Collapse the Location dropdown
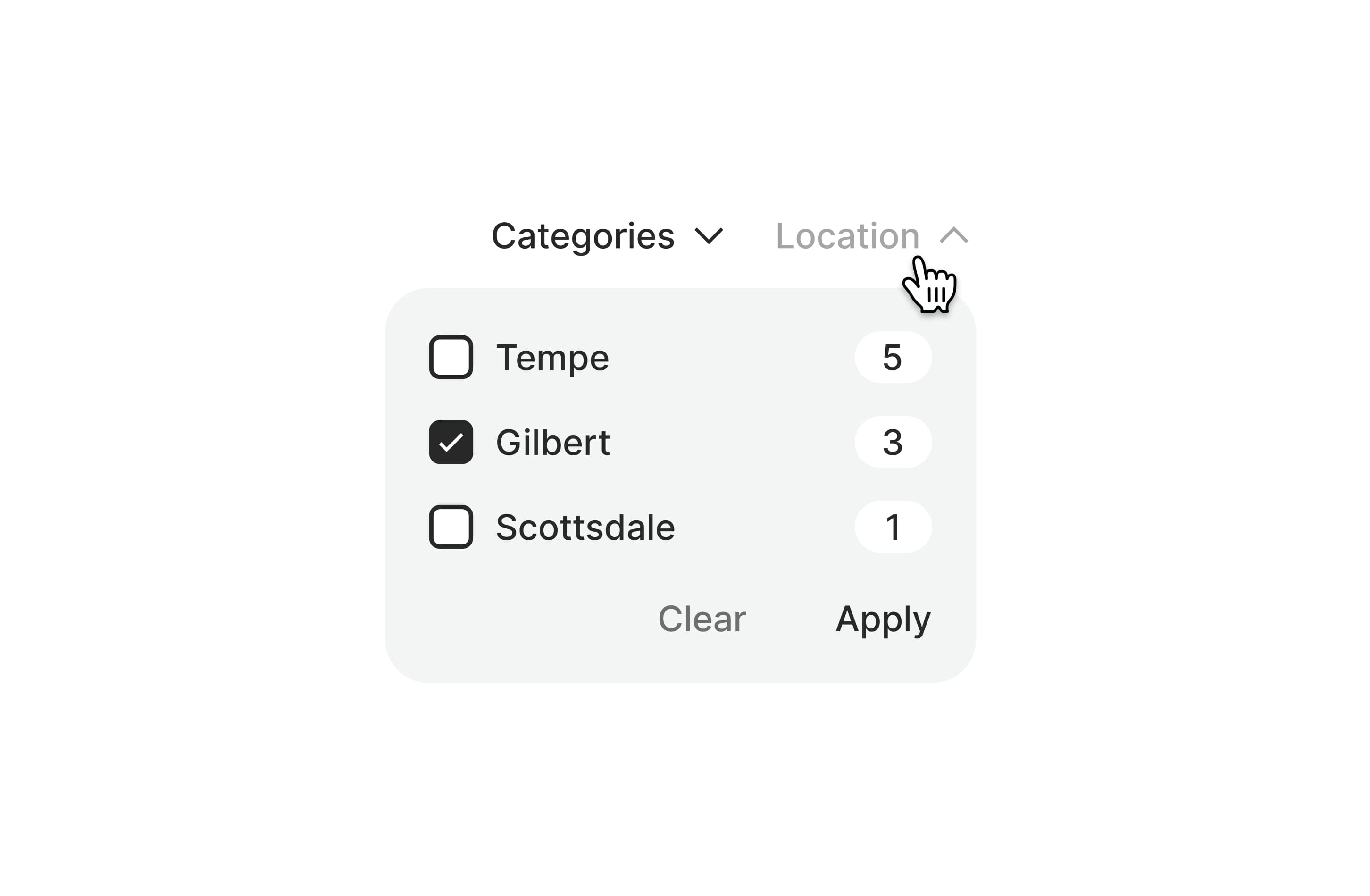1370x896 pixels. (847, 236)
